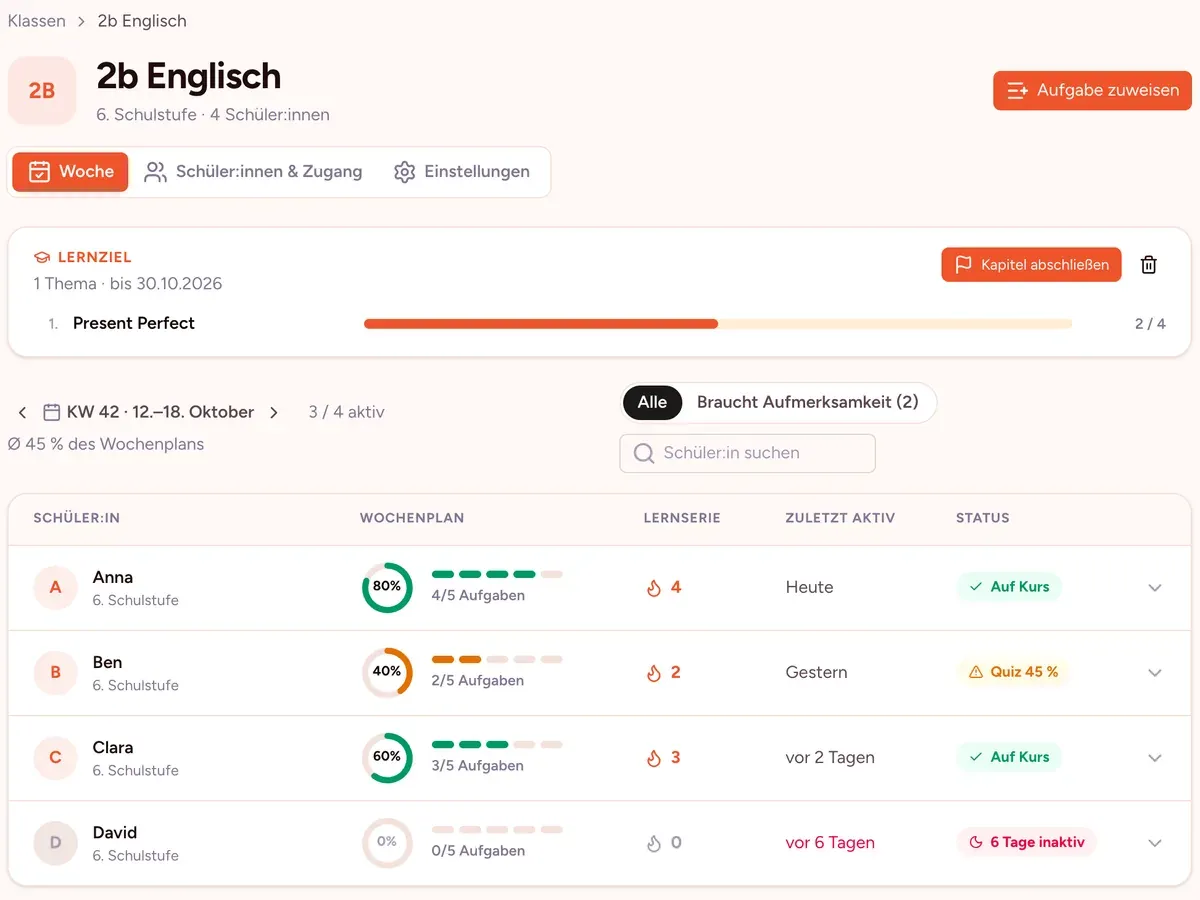Viewport: 1200px width, 900px height.
Task: Click David's 6 Tage inaktiv badge
Action: 1027,842
